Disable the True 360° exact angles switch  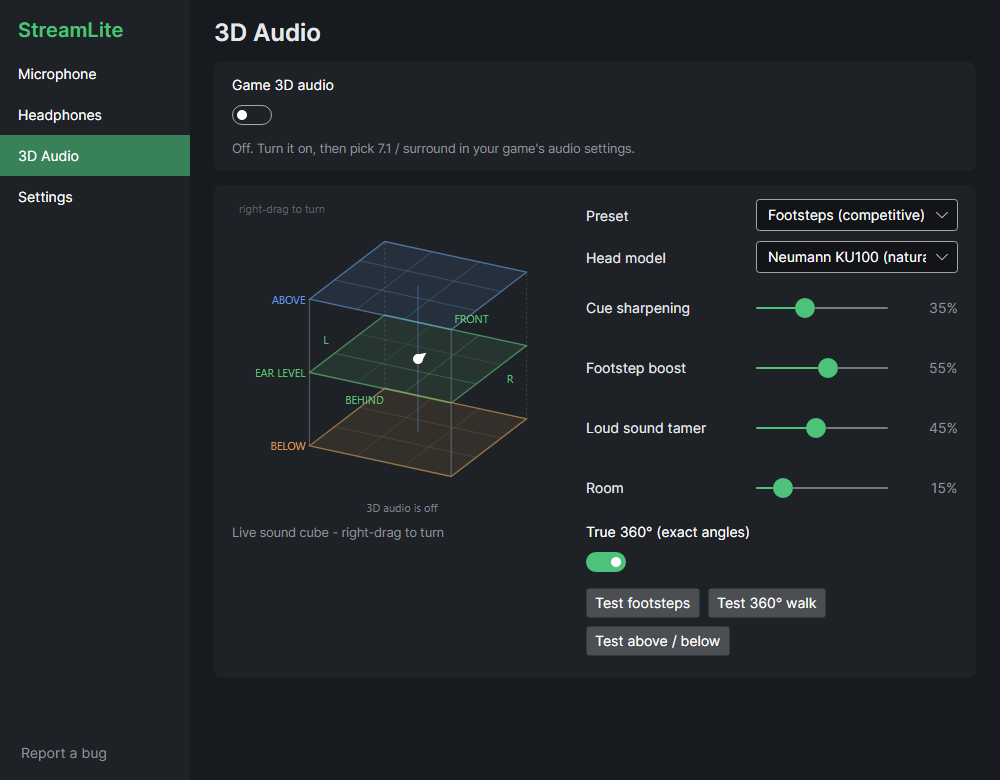point(605,562)
